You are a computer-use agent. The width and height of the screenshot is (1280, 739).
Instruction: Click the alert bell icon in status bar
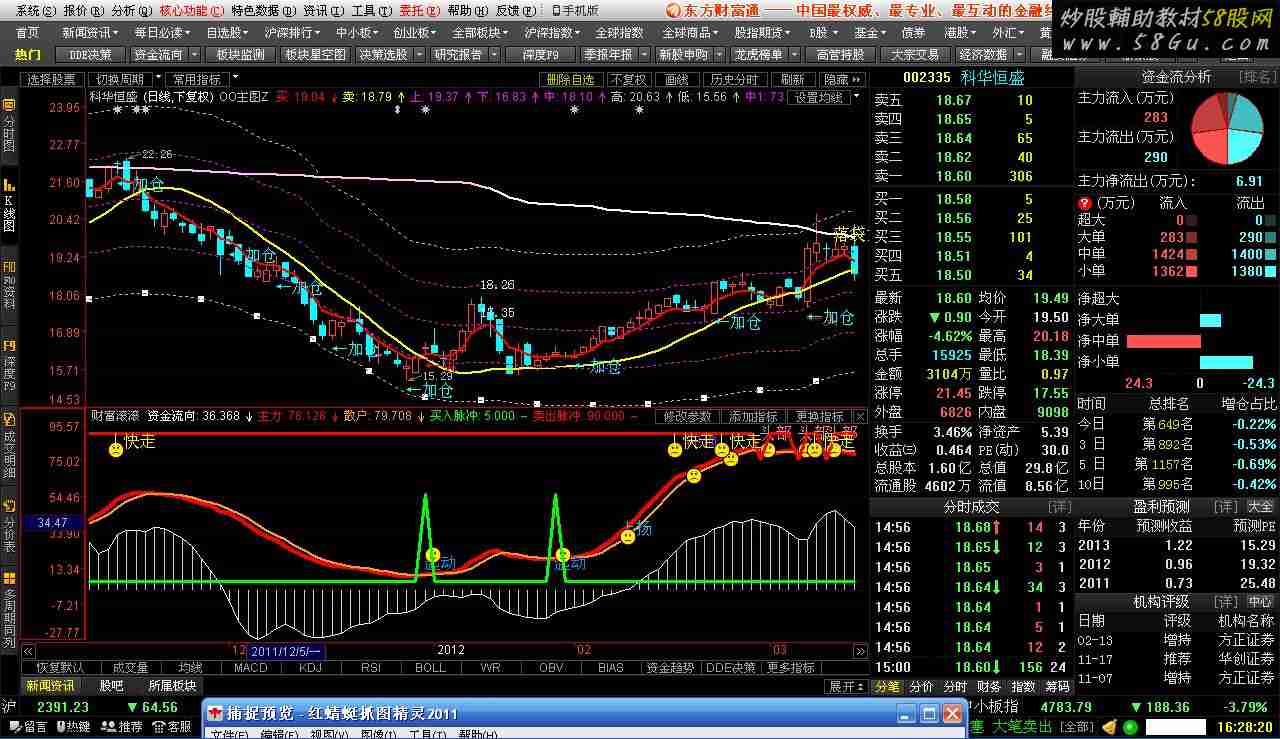[x=1108, y=727]
